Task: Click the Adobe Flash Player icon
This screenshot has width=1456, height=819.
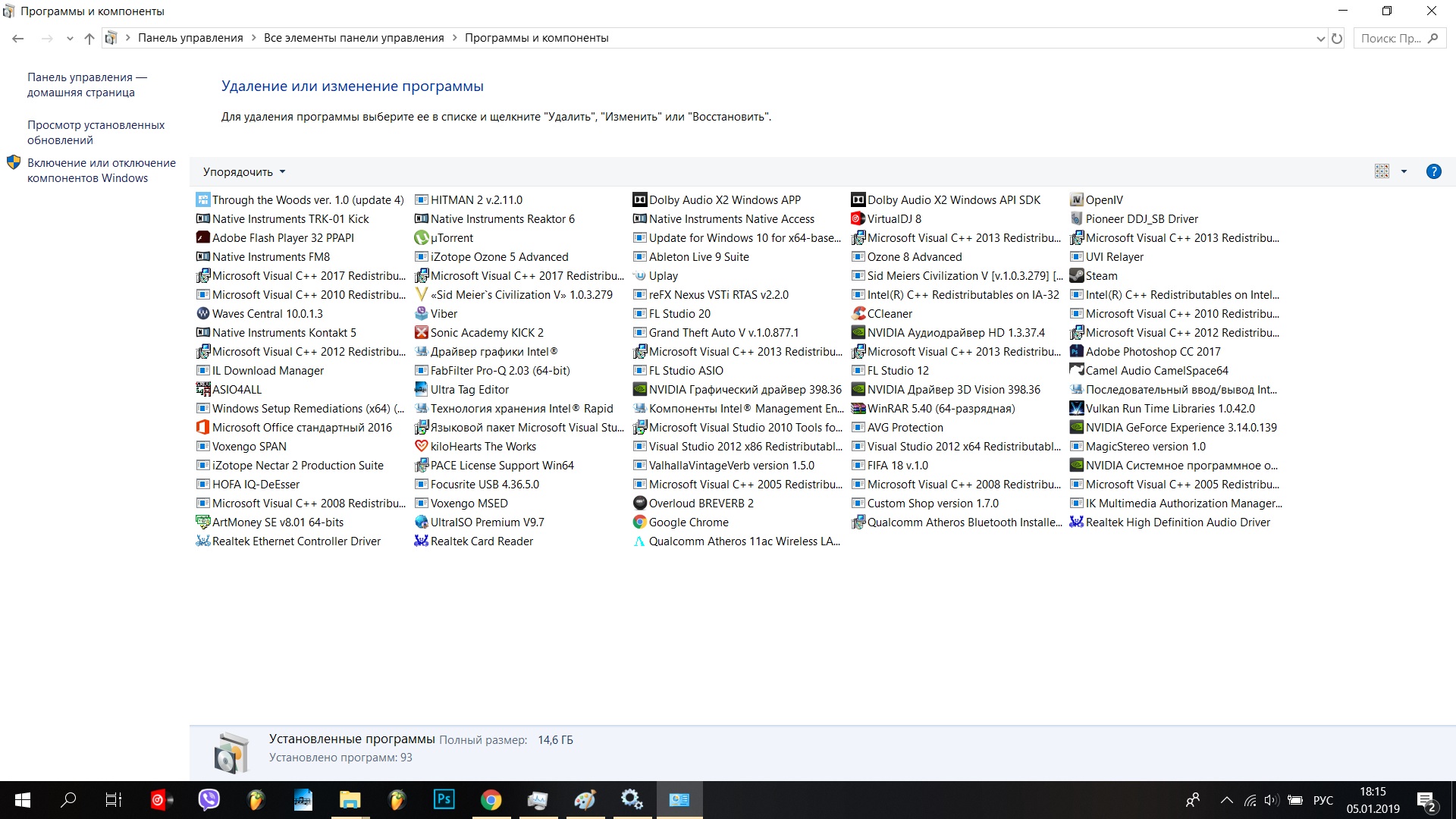Action: (x=203, y=238)
